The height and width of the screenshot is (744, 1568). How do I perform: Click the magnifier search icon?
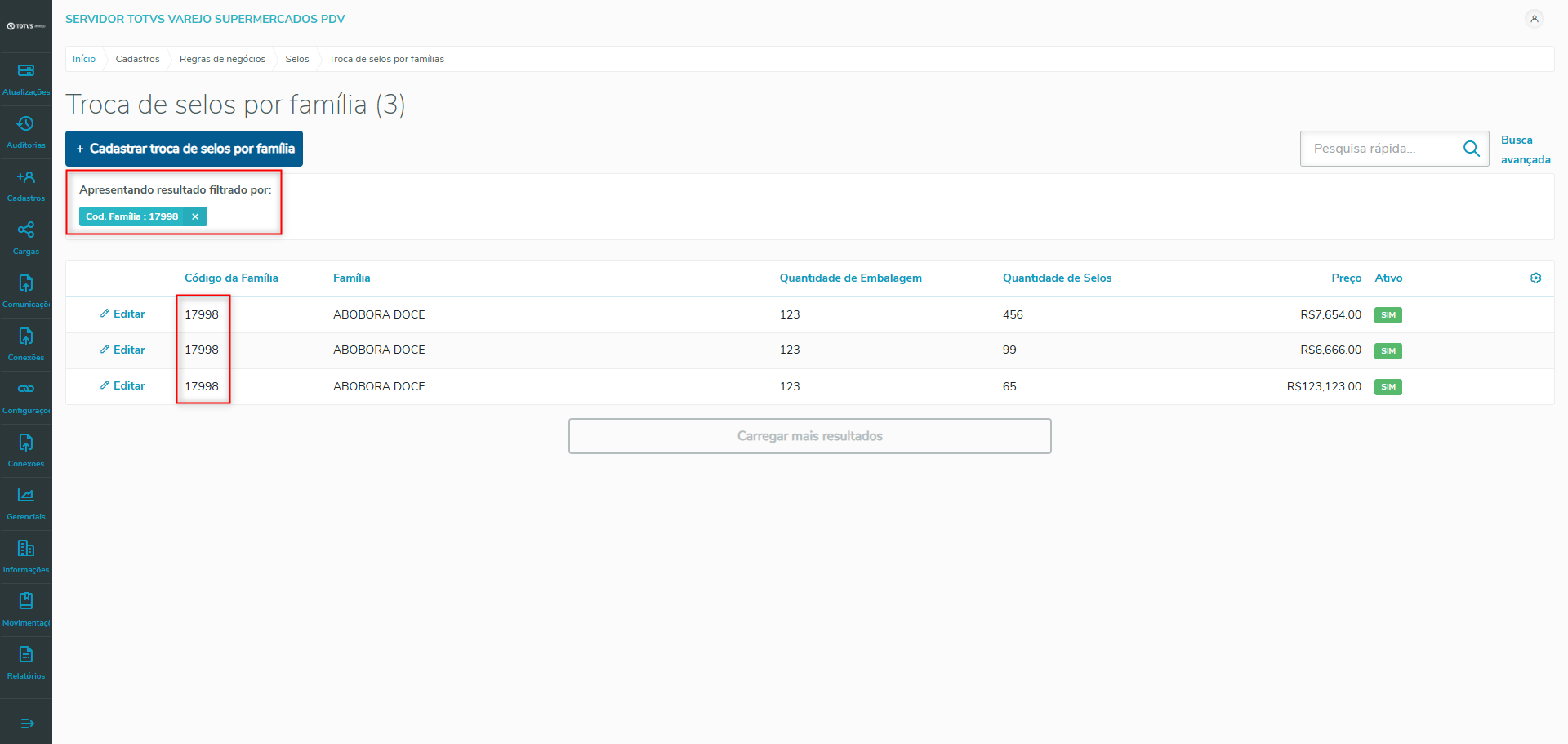pos(1472,149)
